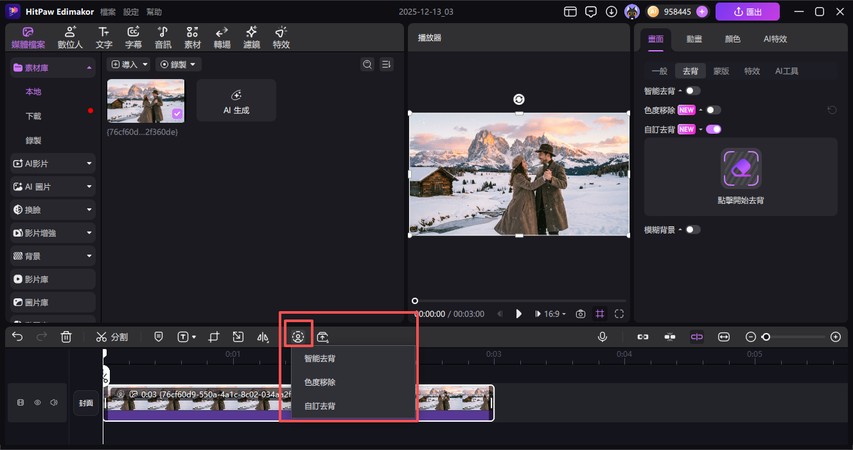Open the 導入 import dropdown

pos(129,64)
